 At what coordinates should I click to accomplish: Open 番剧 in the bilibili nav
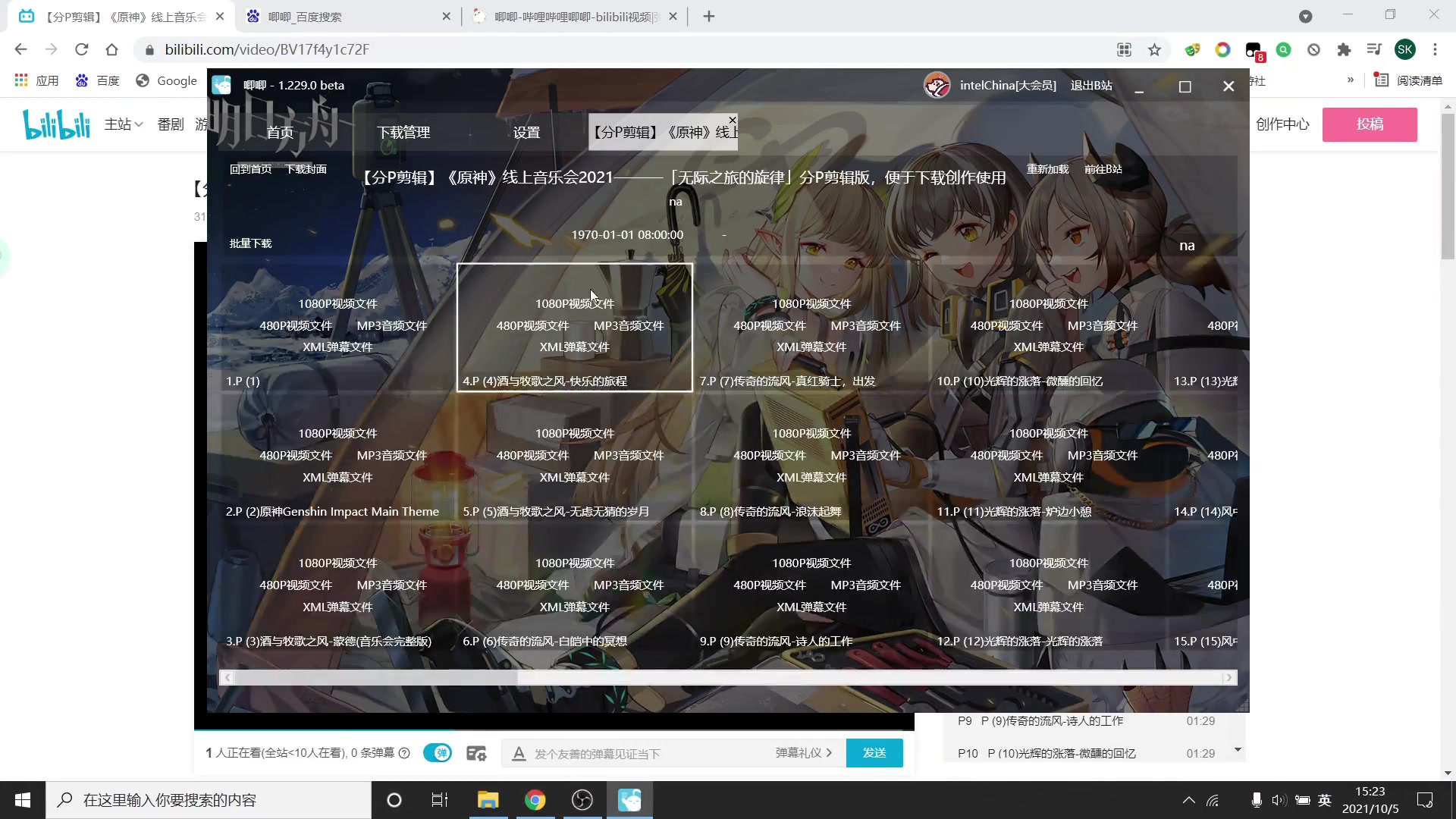pyautogui.click(x=171, y=124)
